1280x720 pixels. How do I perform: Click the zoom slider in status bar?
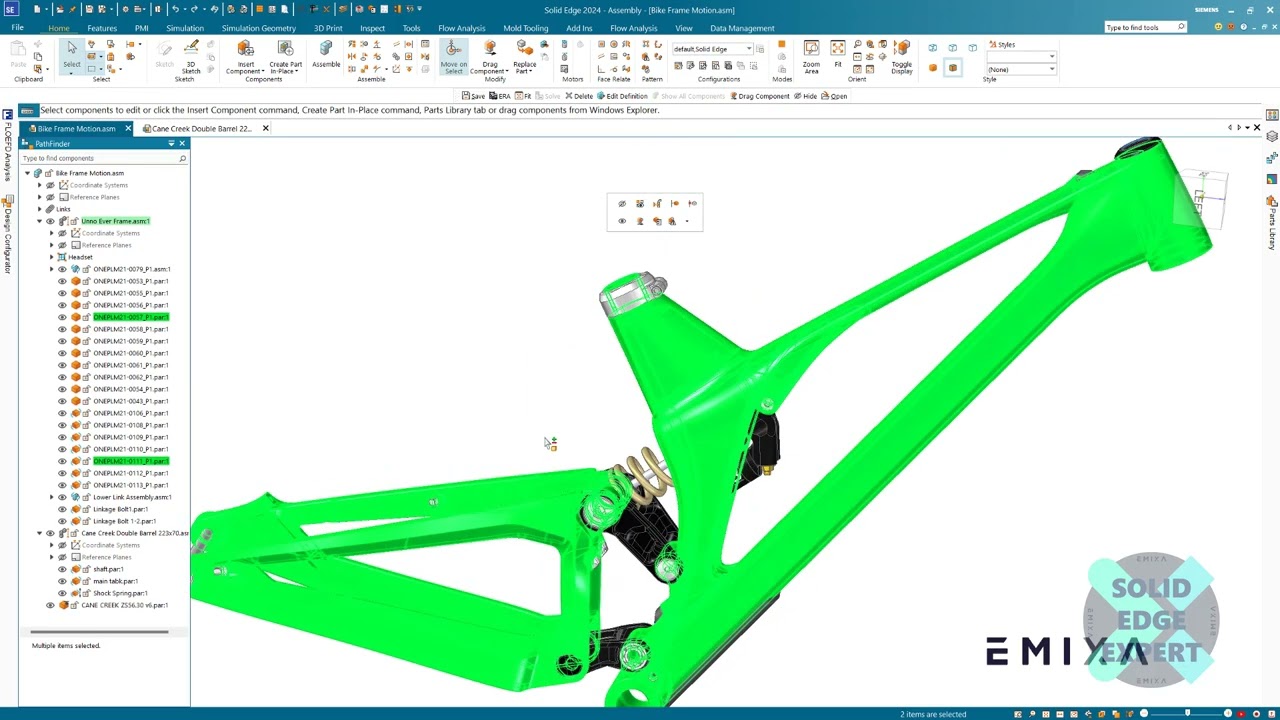1185,714
